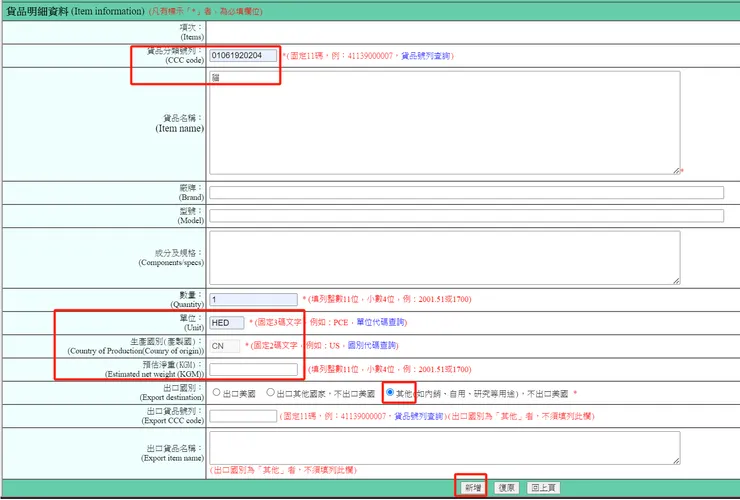
Task: Click the Export item name textarea resize handle
Action: (676, 461)
